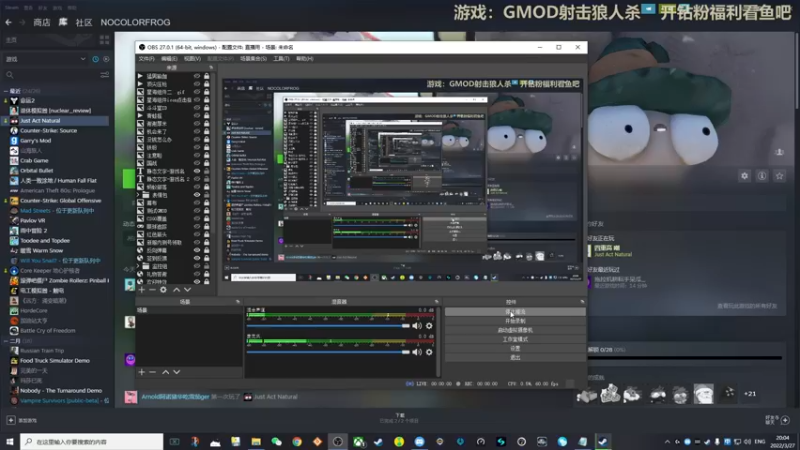Undock the OBS controls panel via its title icon
Viewport: 800px width, 450px height.
[x=582, y=302]
